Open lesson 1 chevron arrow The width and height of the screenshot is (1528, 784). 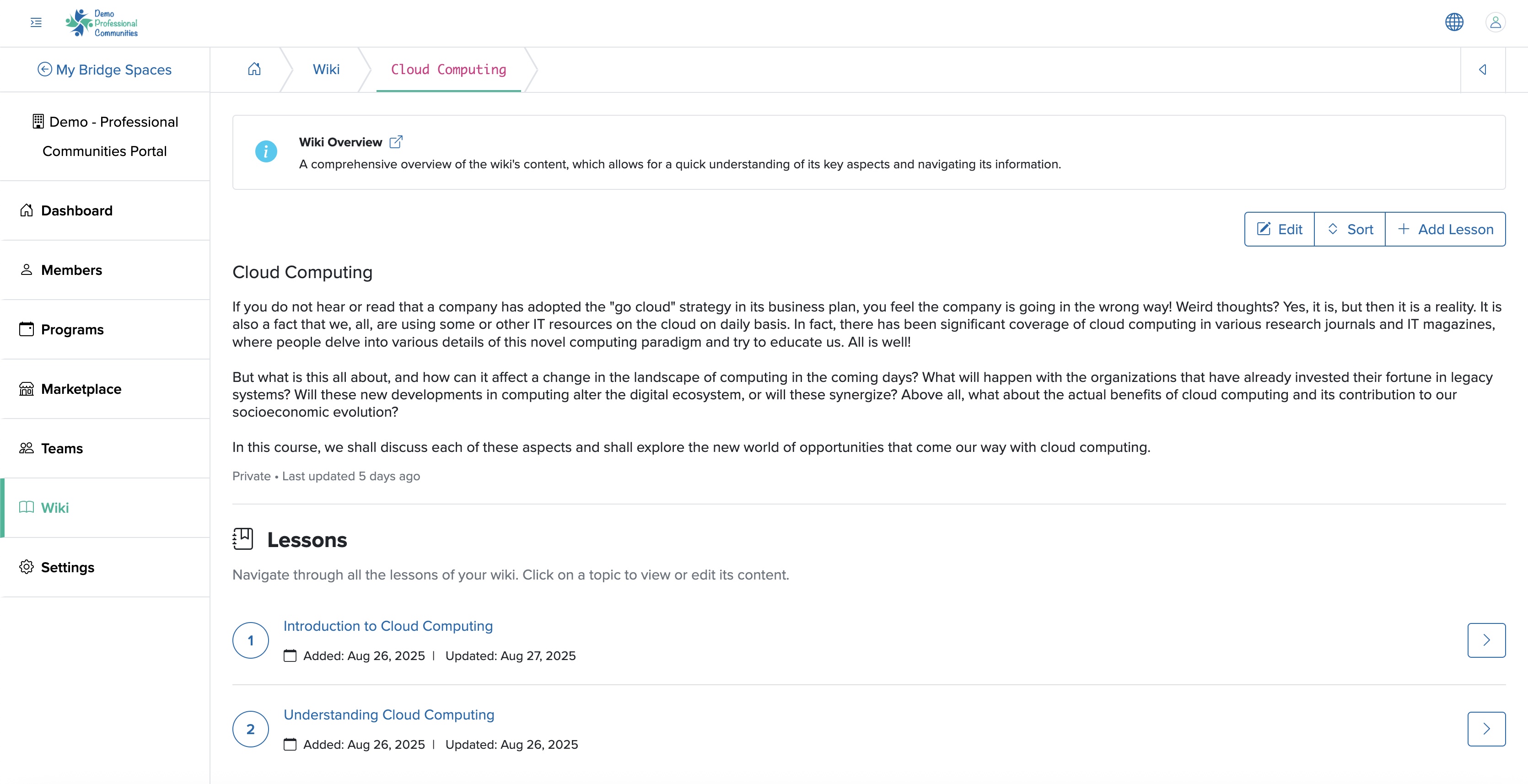pos(1486,640)
